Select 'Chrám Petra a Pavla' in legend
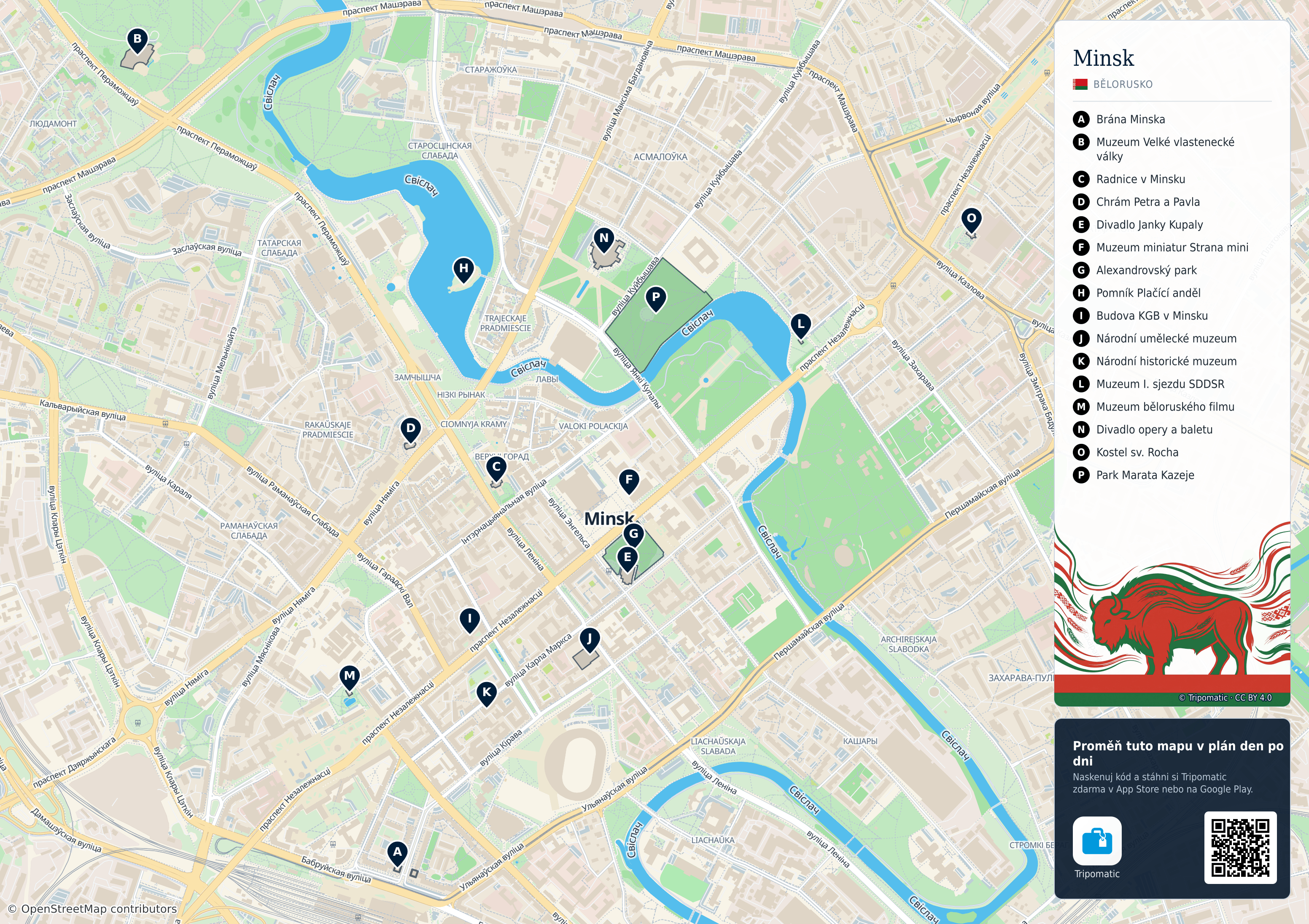The height and width of the screenshot is (924, 1309). click(1136, 202)
